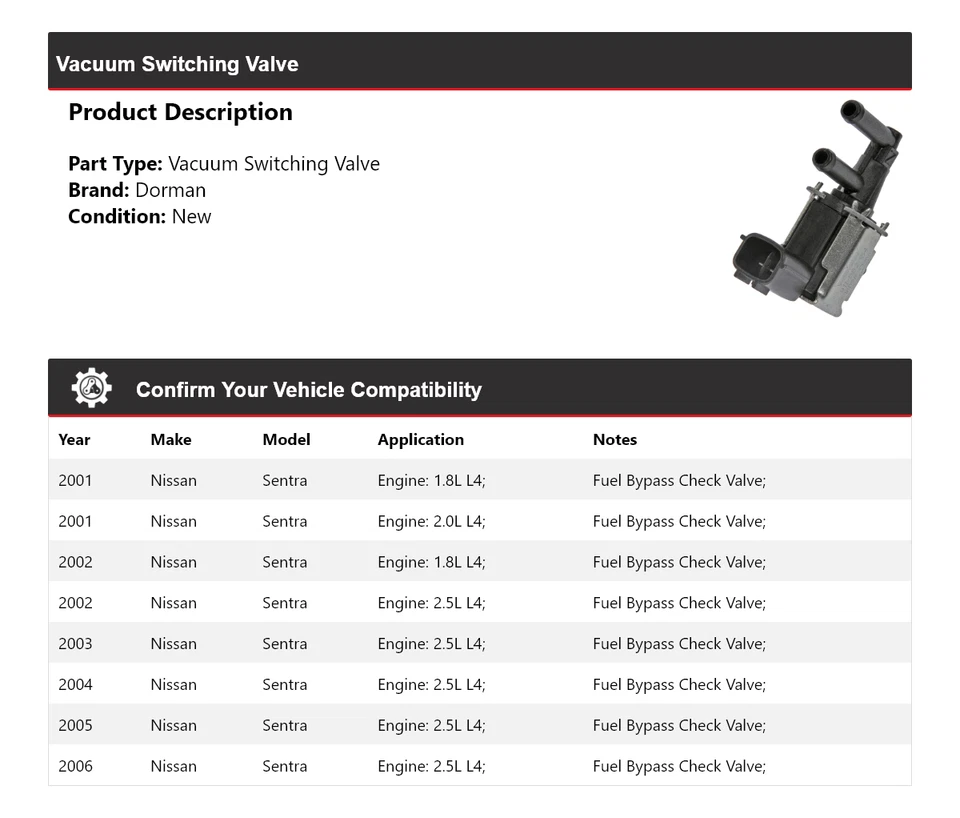Click the Vacuum Switching Valve header title
This screenshot has height=818, width=960.
[x=177, y=64]
